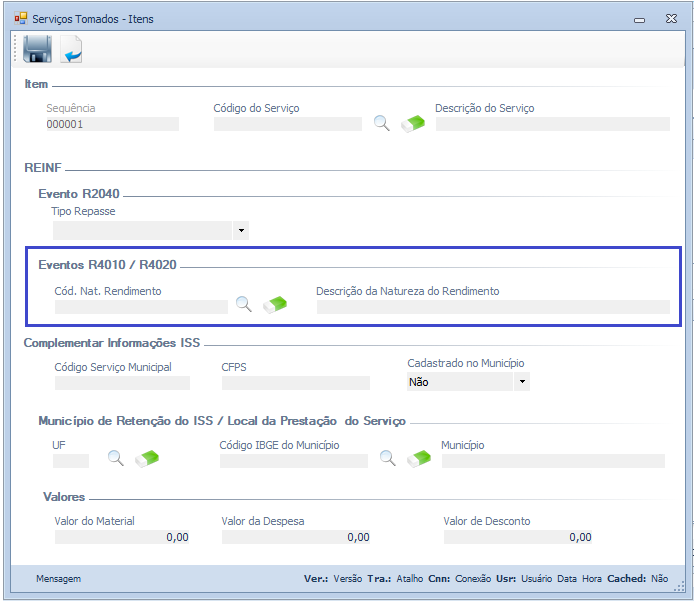Expand the Tipo Repasse dropdown
This screenshot has width=694, height=601.
click(240, 231)
